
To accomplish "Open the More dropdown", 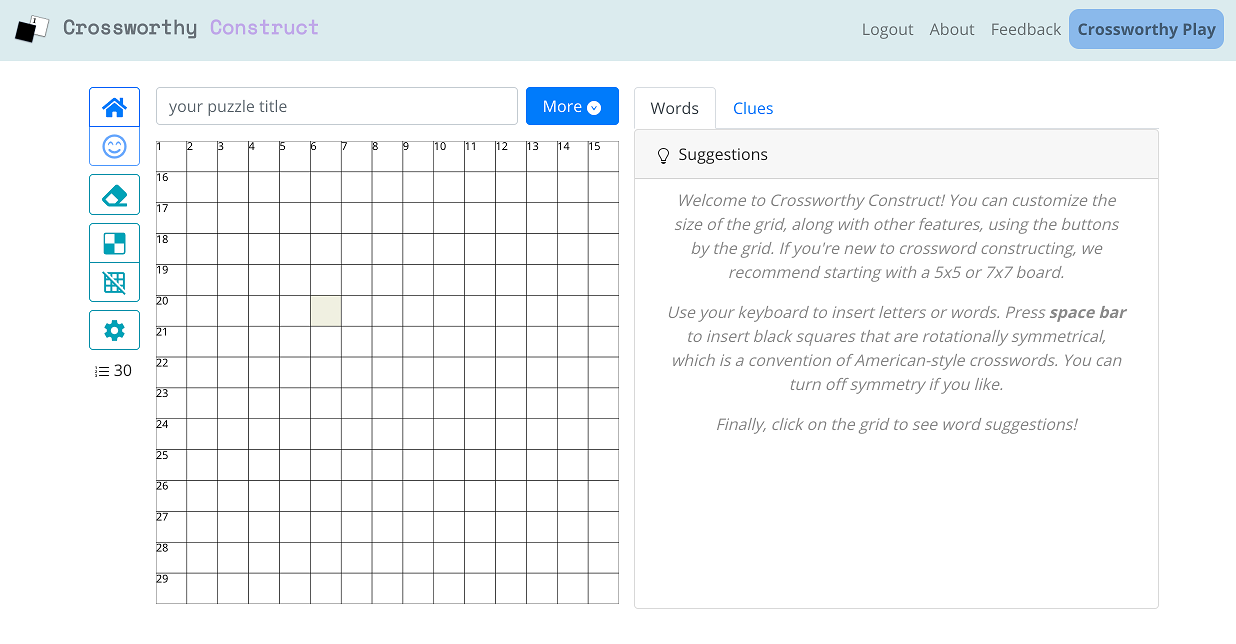I will [x=572, y=106].
